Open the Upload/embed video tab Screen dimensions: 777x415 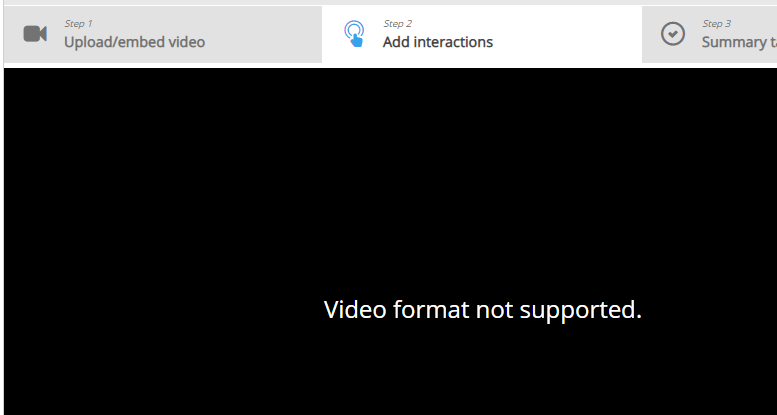point(163,34)
